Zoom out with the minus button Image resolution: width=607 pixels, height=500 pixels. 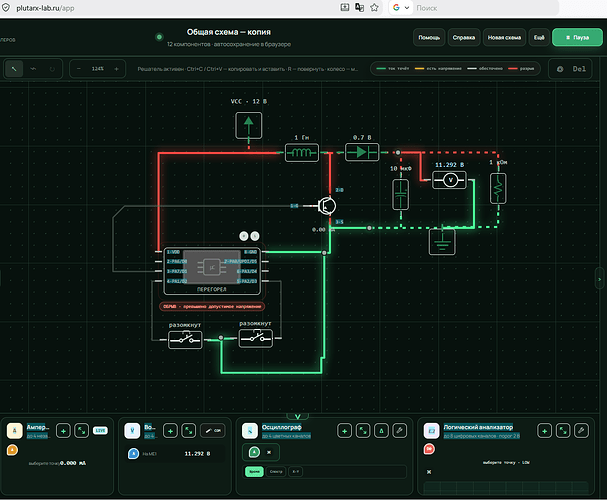click(x=79, y=69)
